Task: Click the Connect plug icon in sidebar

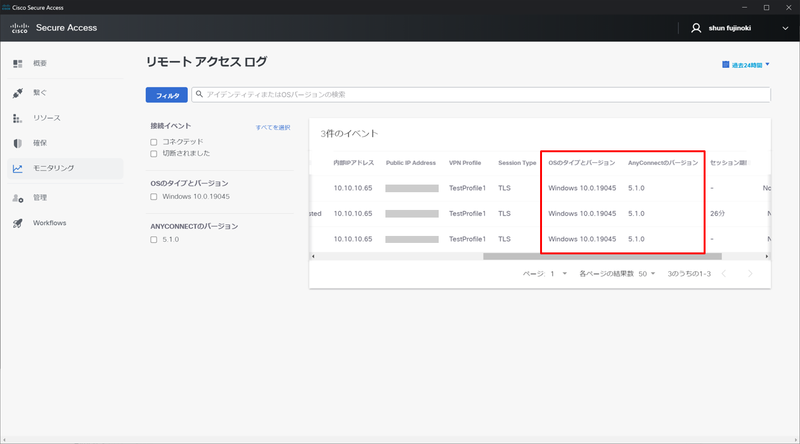Action: coord(18,93)
